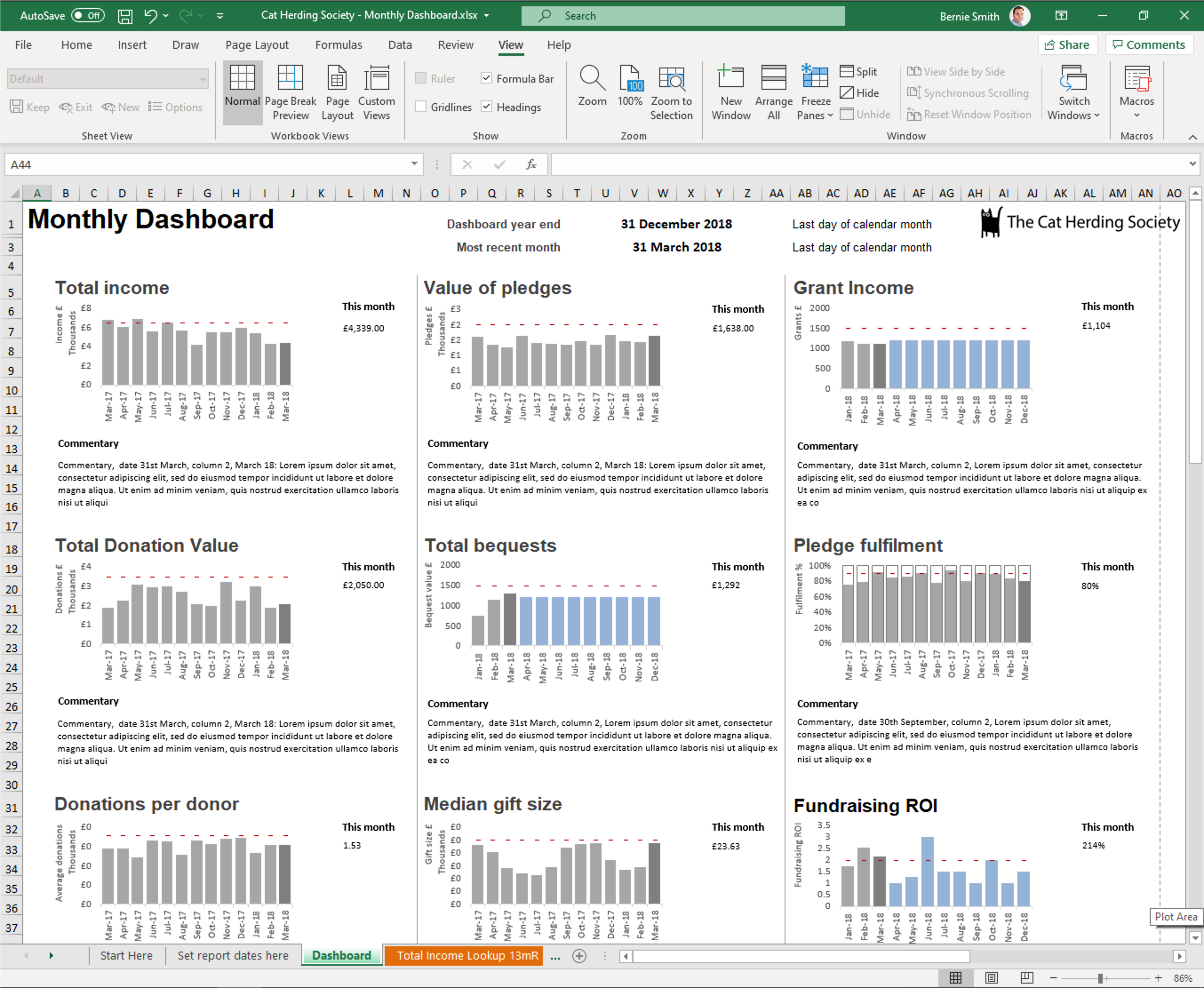Click the Undo arrow icon
Screen dimensions: 1204x988
pos(150,16)
